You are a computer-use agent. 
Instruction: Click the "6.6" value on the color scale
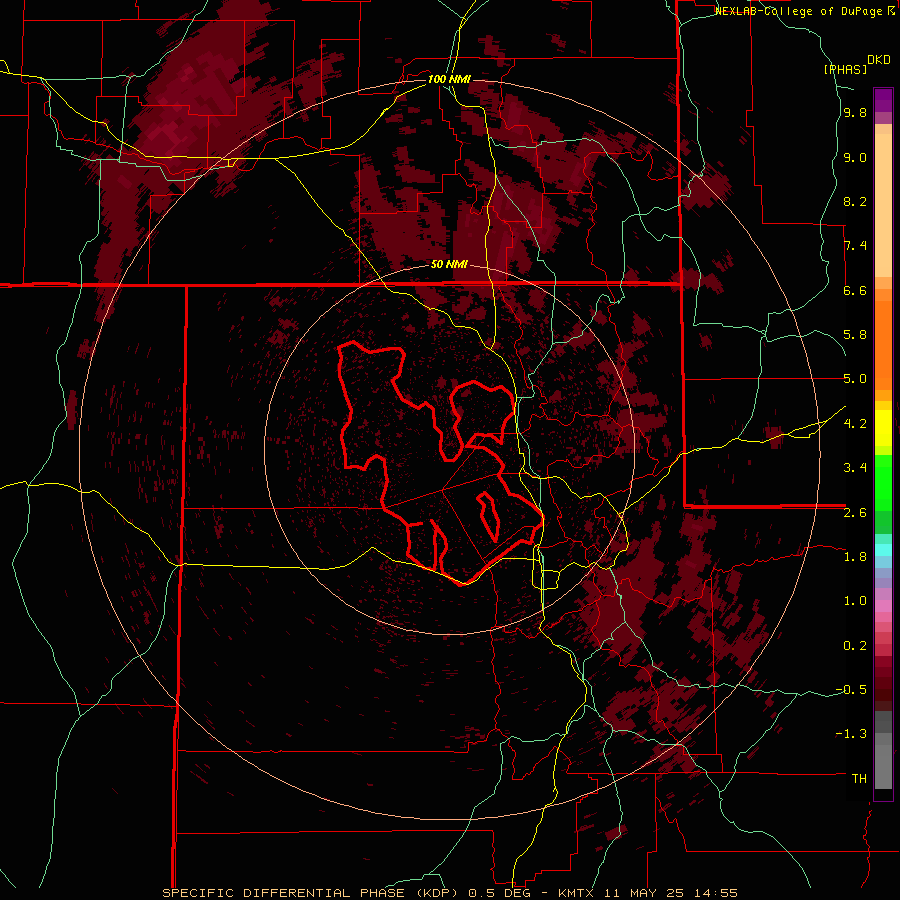pyautogui.click(x=855, y=290)
